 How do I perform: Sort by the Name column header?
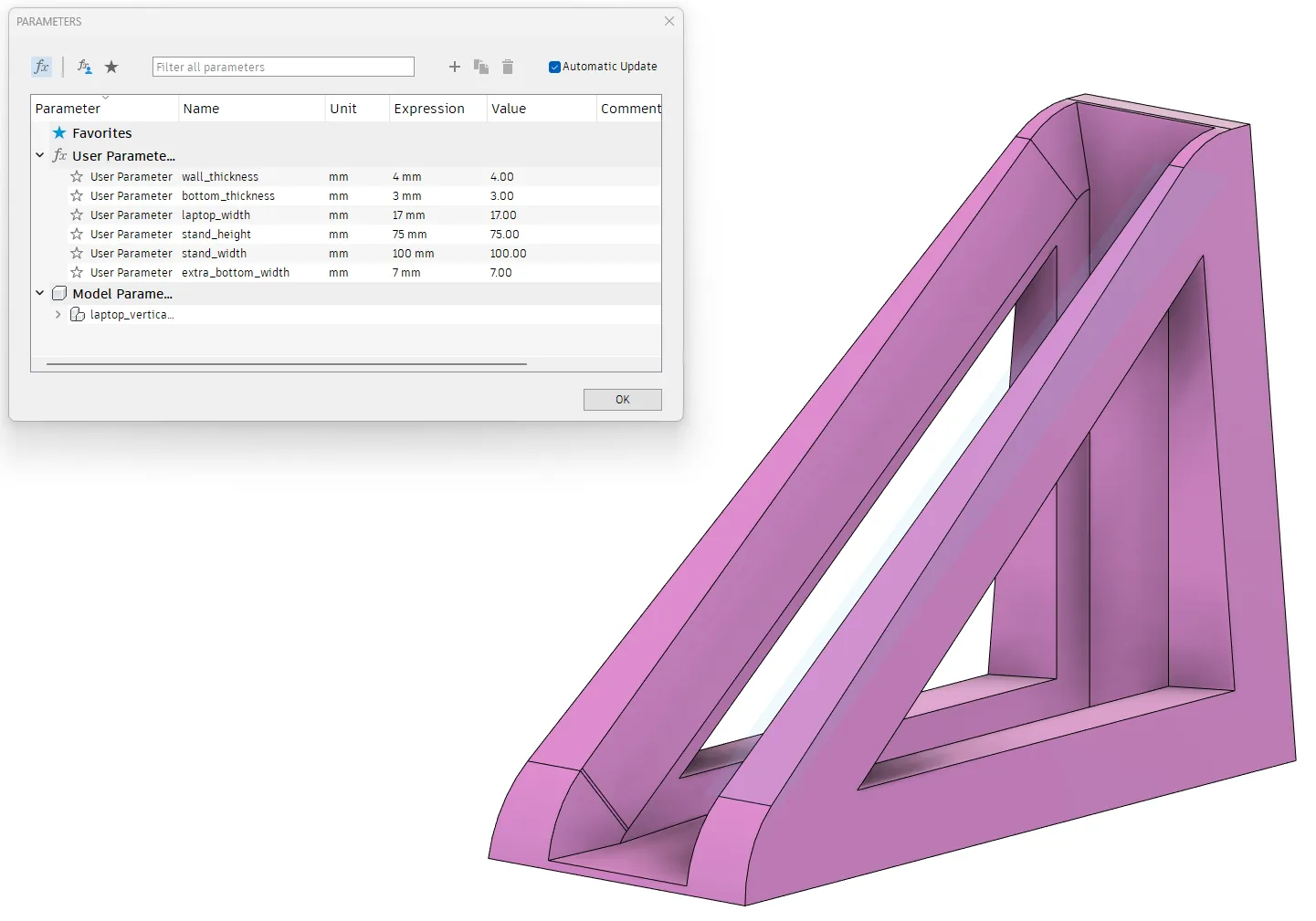coord(201,109)
